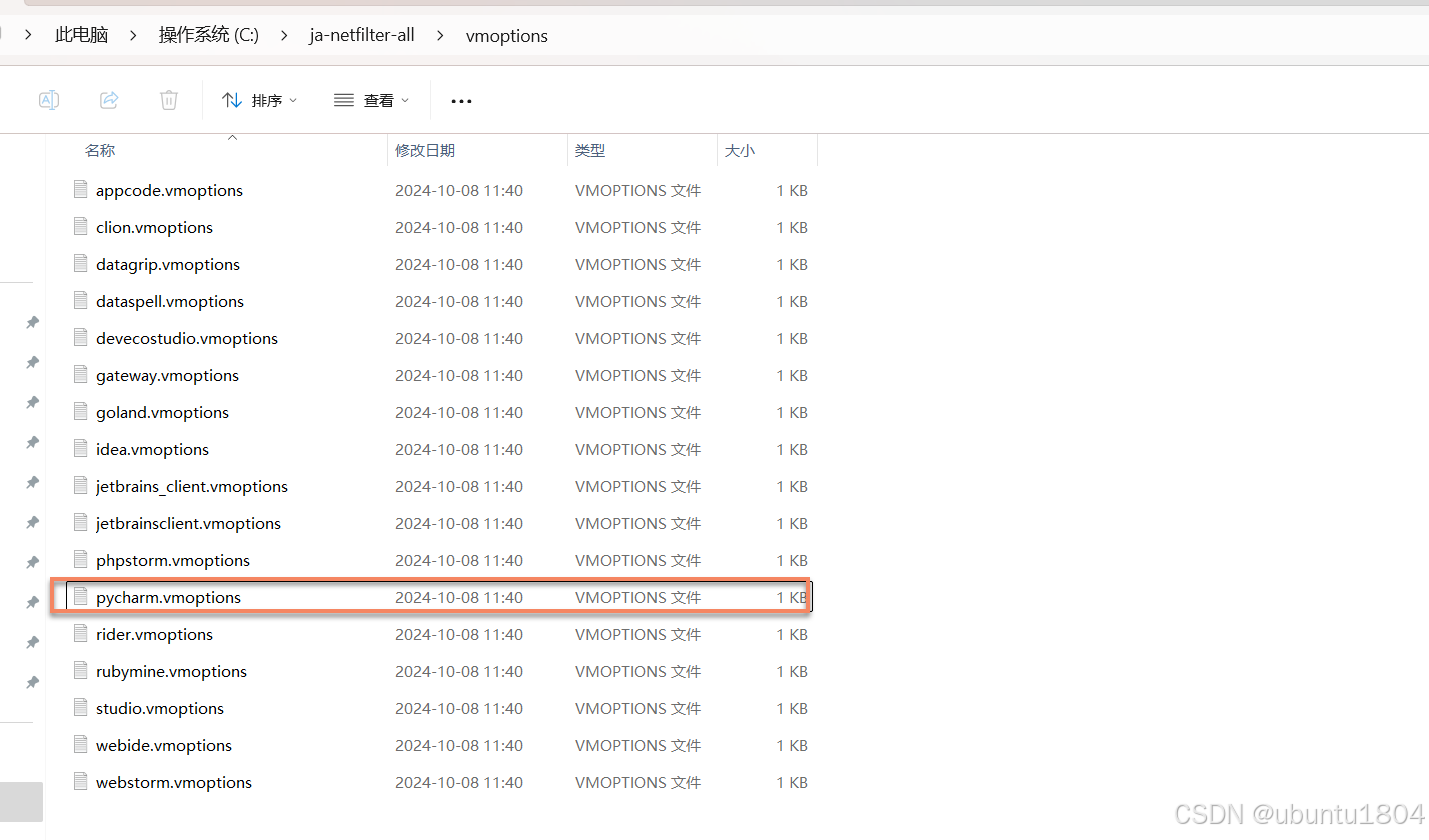Select the studio.vmoptions file name
The width and height of the screenshot is (1429, 840).
click(x=160, y=708)
